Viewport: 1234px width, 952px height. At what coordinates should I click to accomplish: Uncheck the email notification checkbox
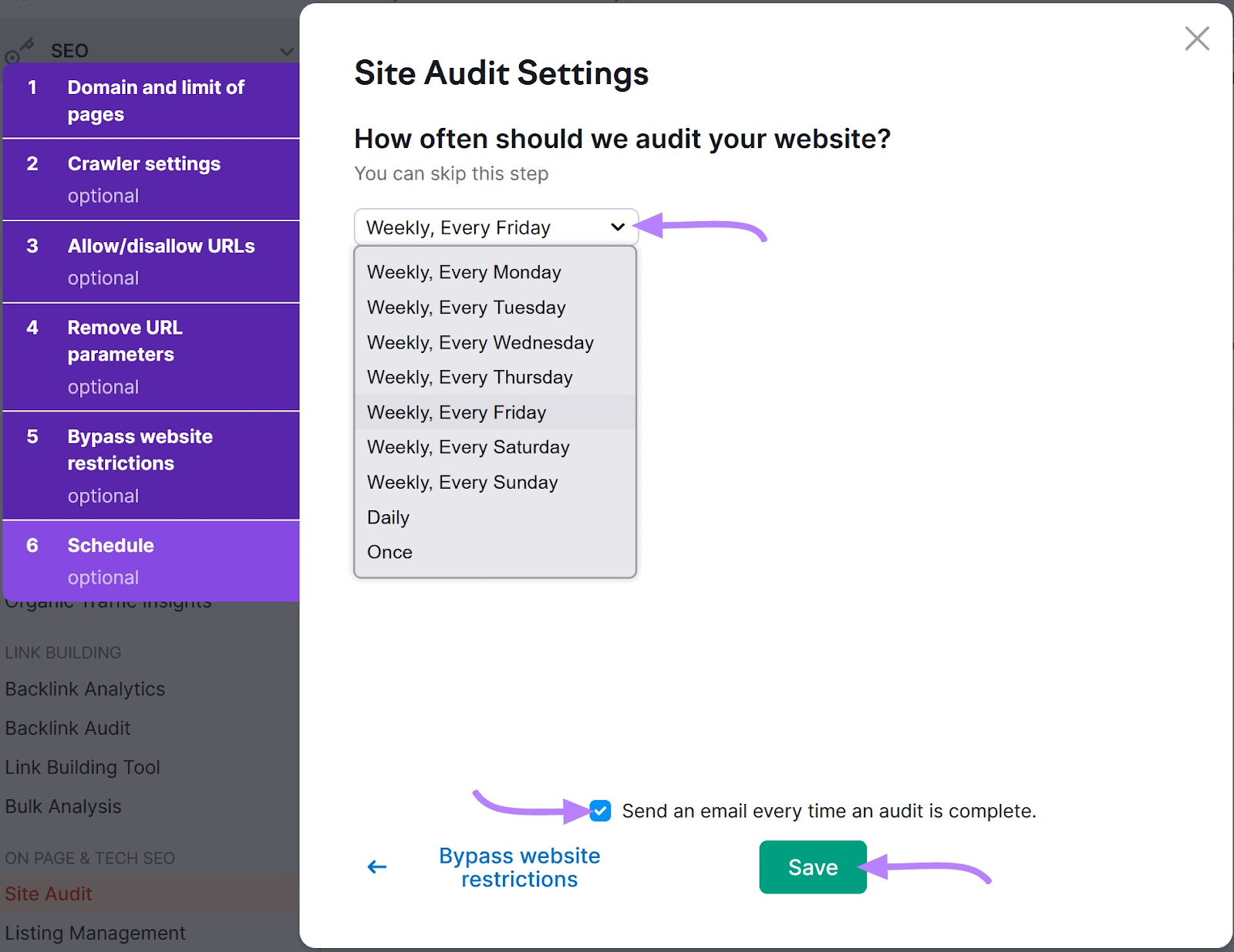(599, 810)
